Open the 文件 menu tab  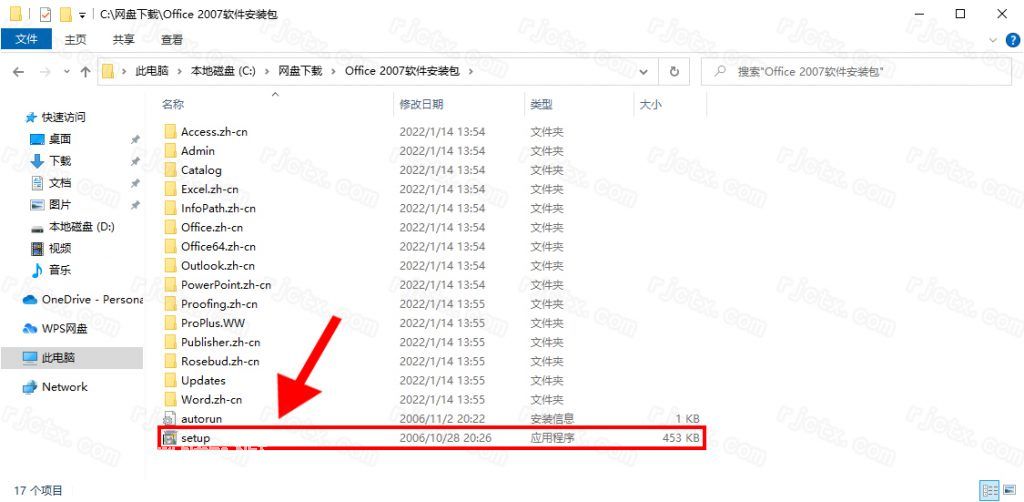pyautogui.click(x=26, y=39)
